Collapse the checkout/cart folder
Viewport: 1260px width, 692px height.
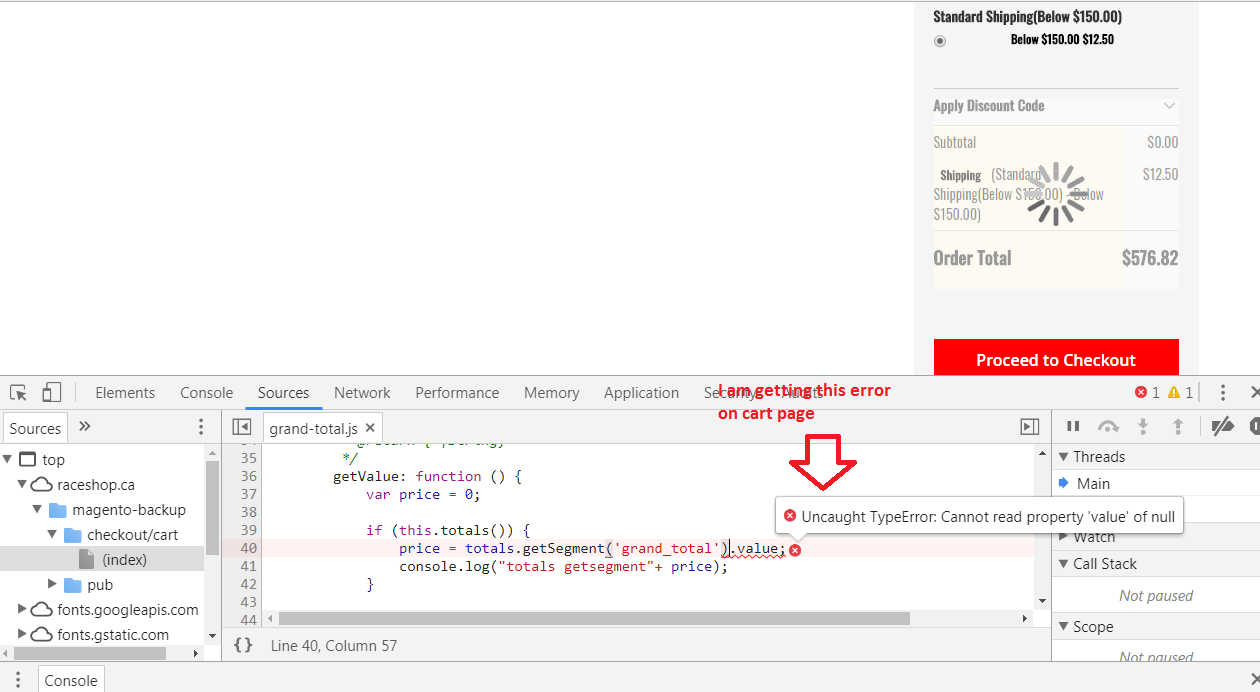click(x=53, y=535)
